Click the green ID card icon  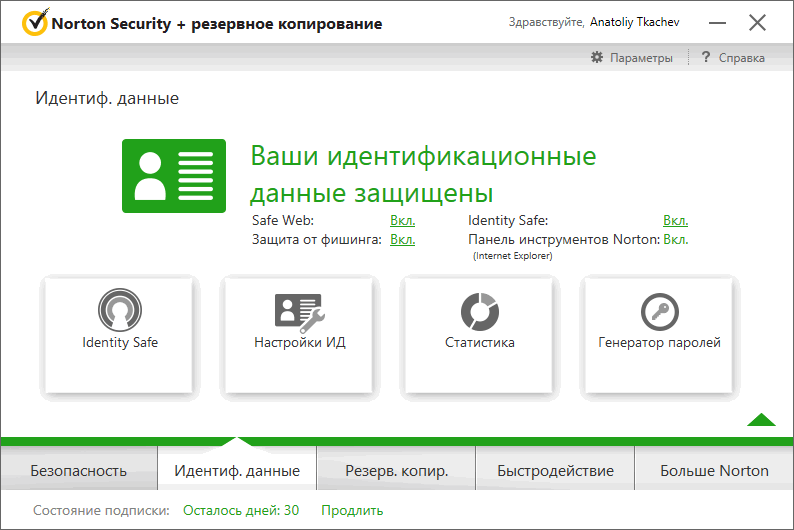(x=174, y=176)
